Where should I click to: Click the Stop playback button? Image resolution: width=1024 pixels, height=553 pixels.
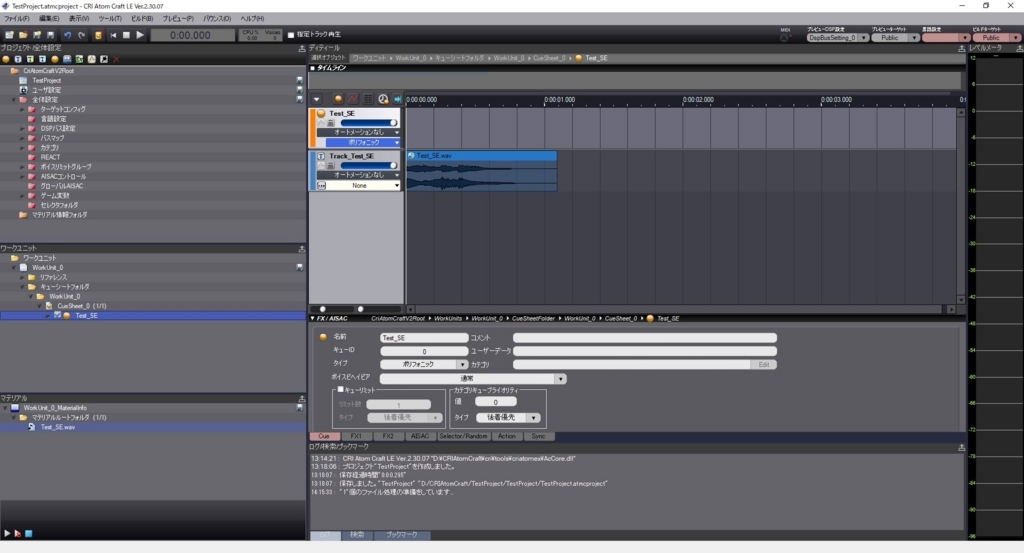[x=126, y=35]
